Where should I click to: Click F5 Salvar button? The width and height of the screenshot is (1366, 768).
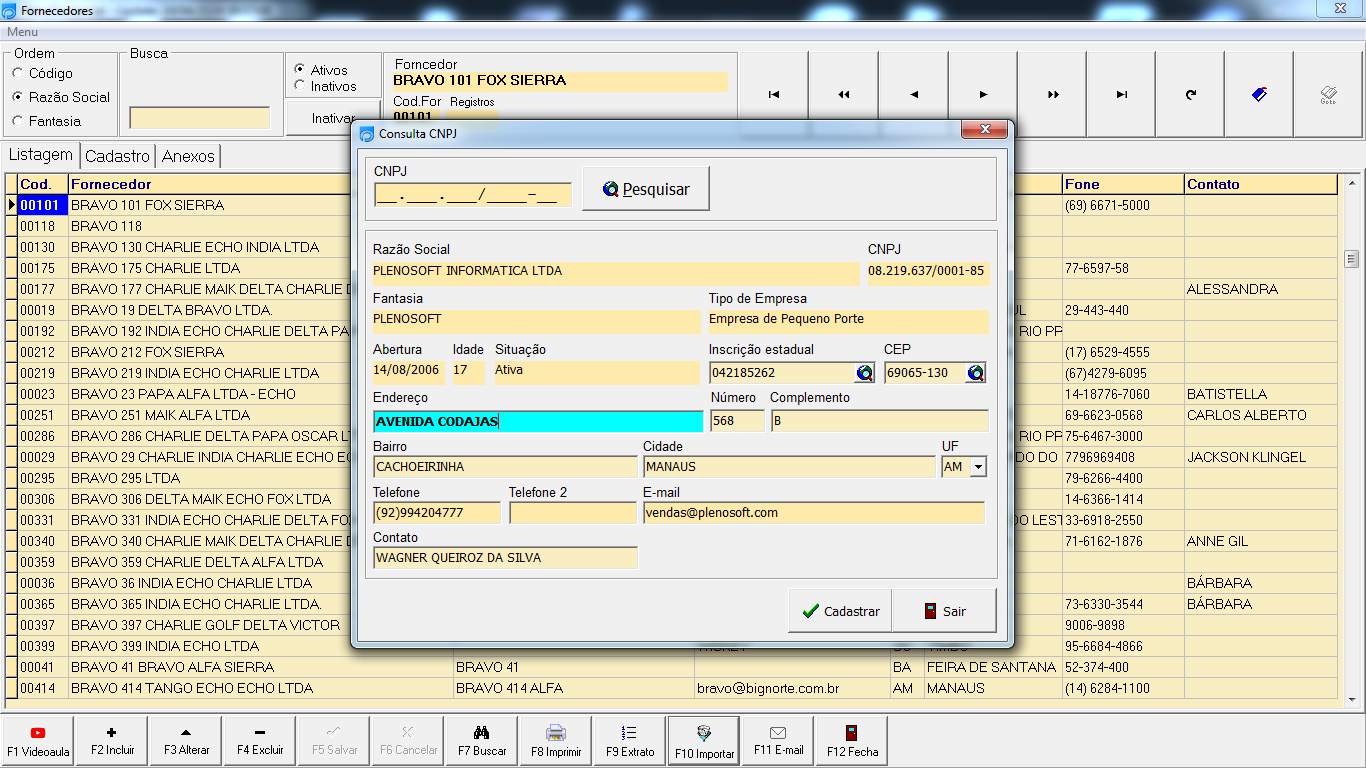tap(334, 740)
